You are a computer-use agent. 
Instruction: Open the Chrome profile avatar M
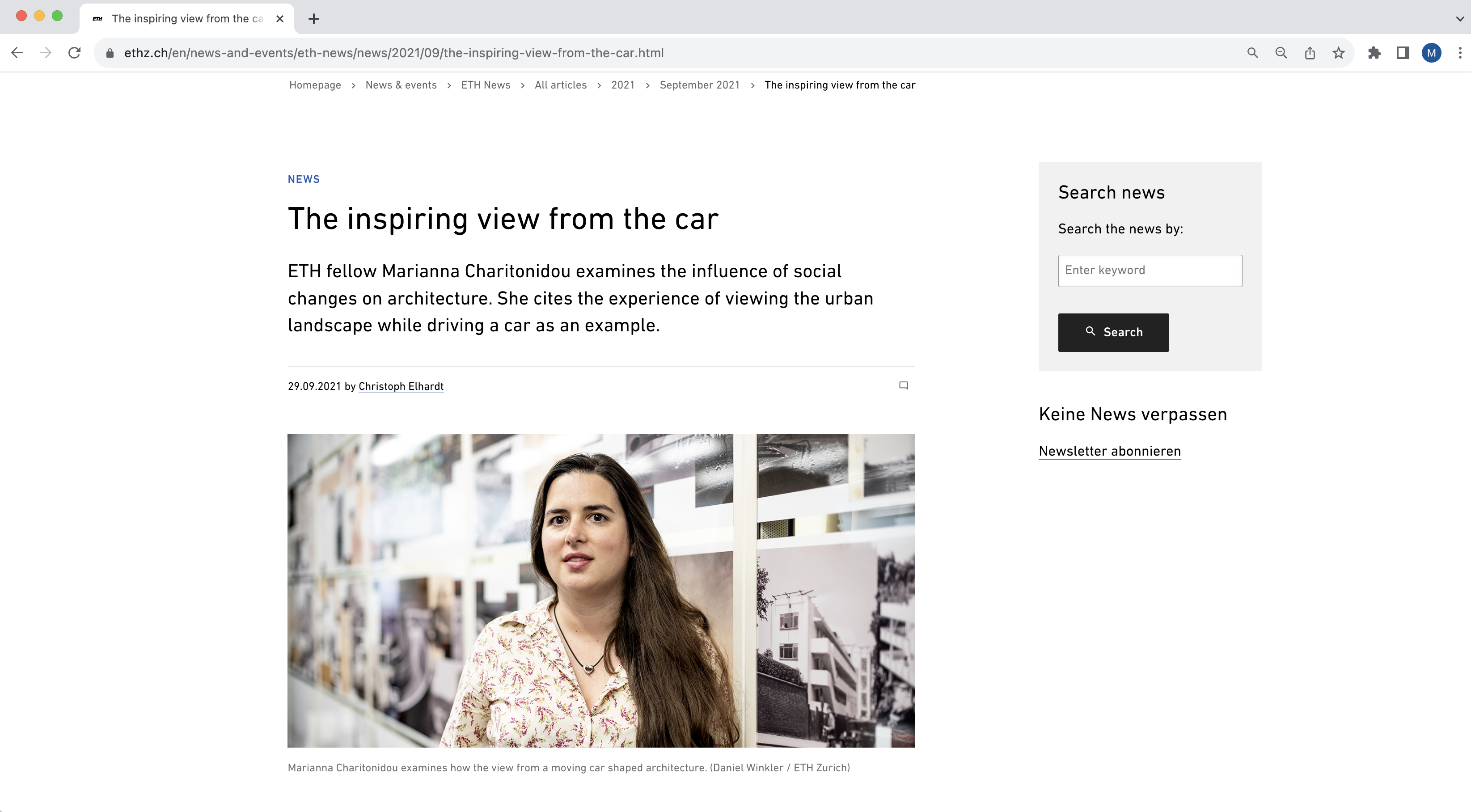coord(1431,52)
